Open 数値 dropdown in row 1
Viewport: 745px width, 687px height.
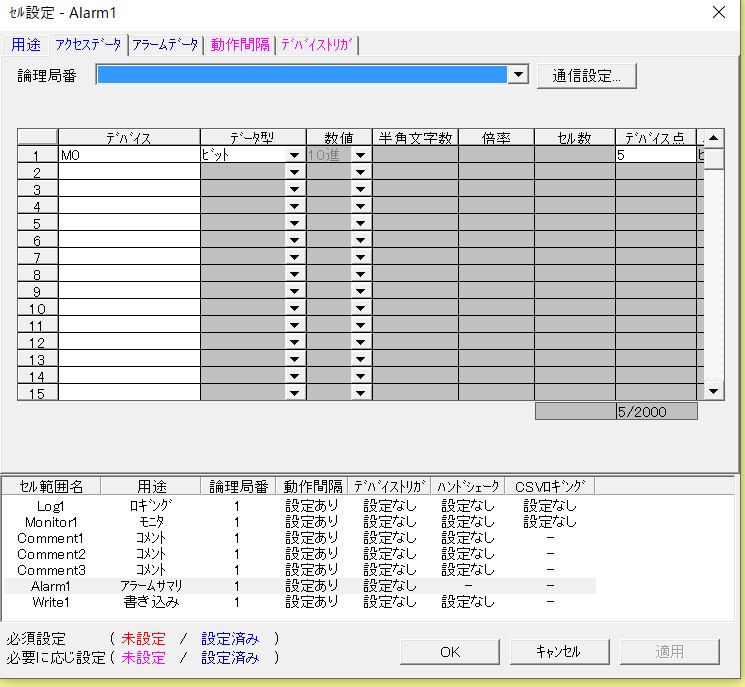point(360,155)
